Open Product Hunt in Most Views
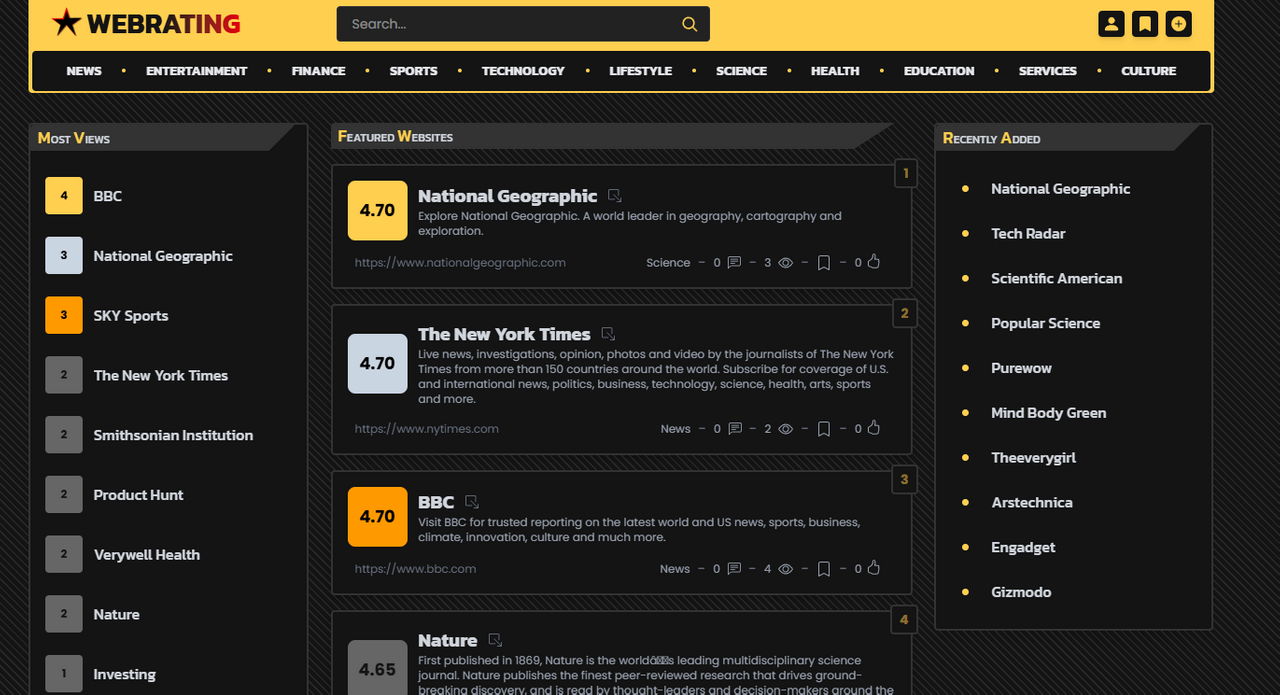Viewport: 1280px width, 695px height. (x=138, y=495)
